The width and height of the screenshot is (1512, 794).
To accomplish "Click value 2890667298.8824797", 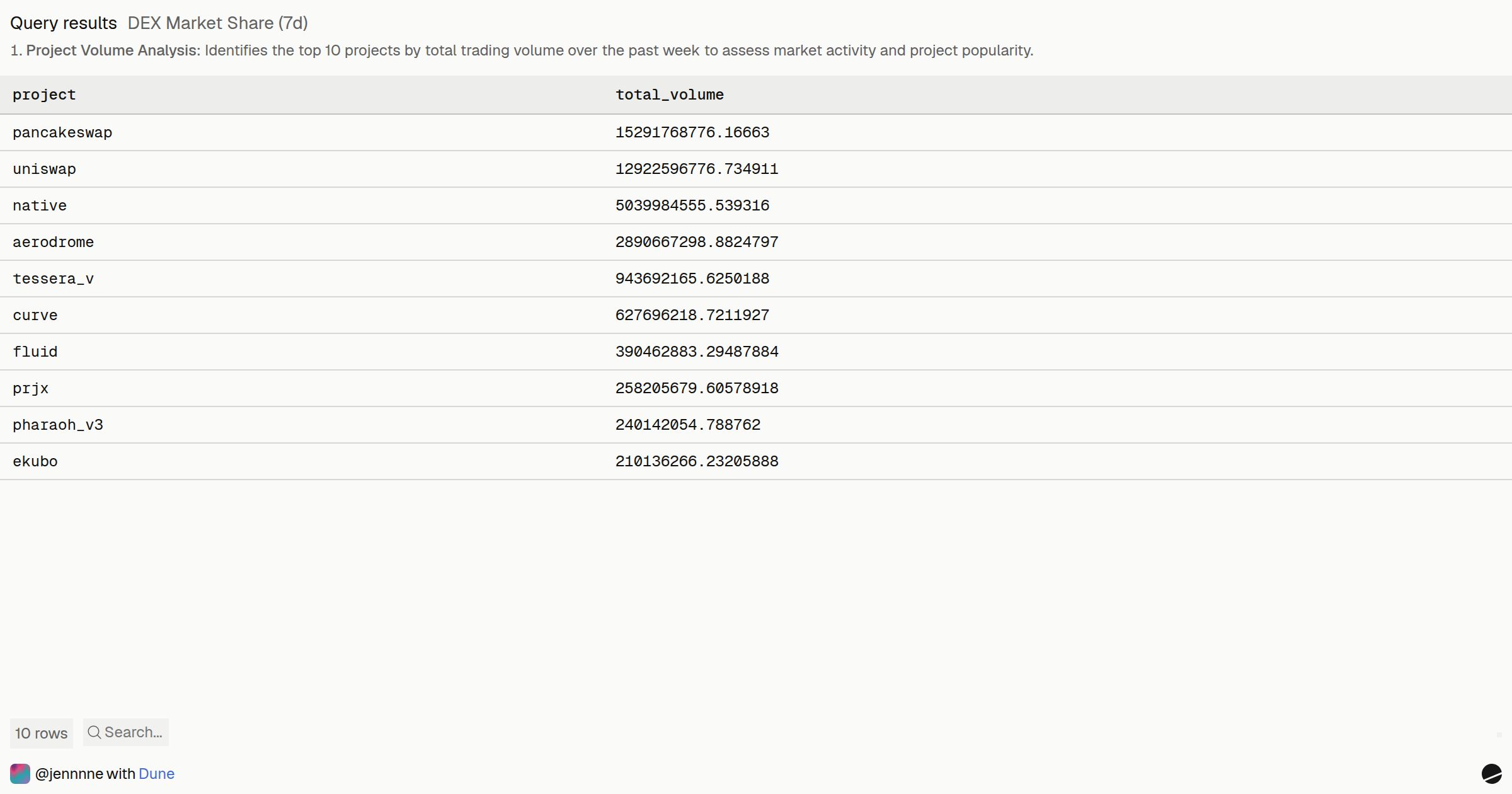I will tap(697, 242).
